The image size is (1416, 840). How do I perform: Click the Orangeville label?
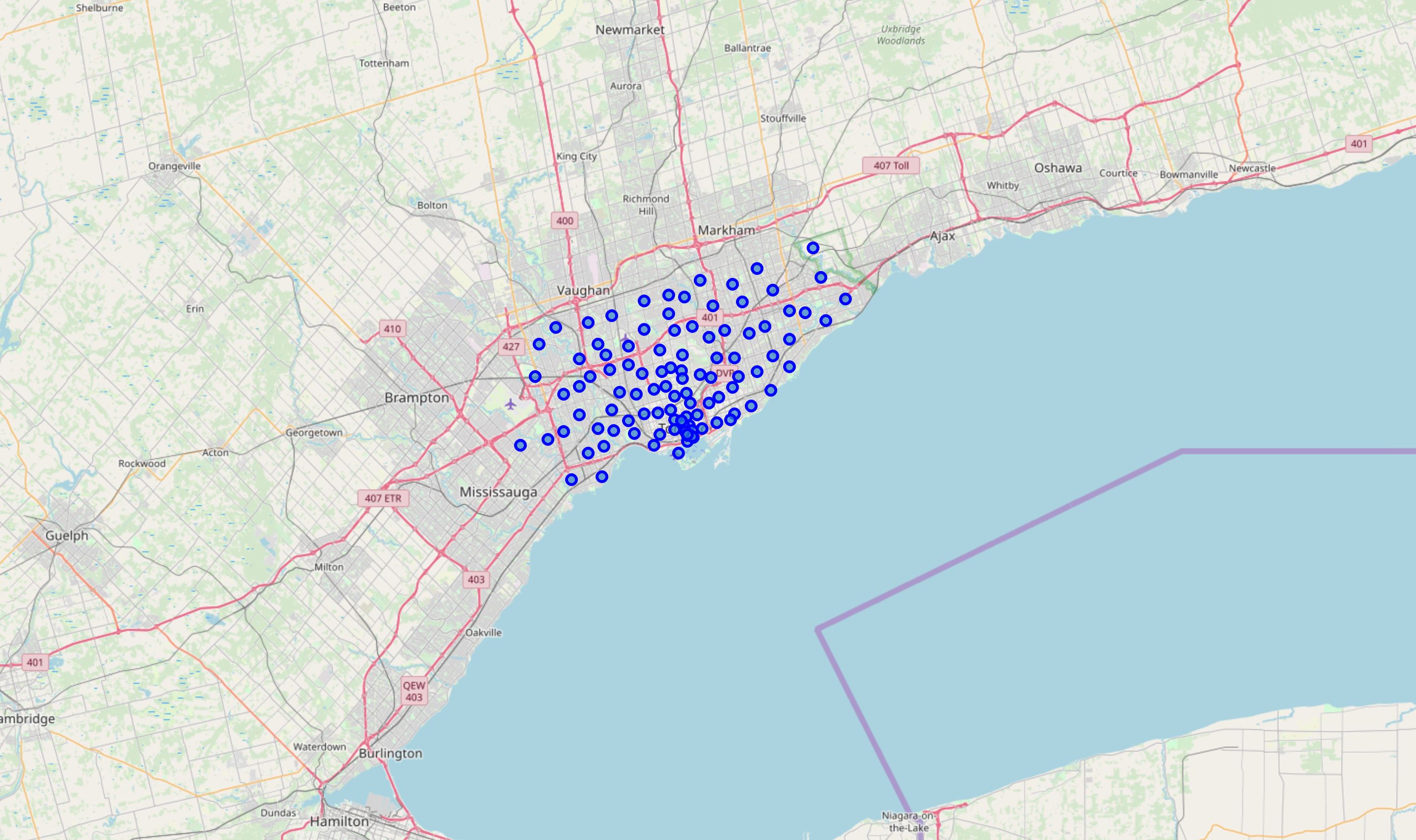(x=174, y=166)
